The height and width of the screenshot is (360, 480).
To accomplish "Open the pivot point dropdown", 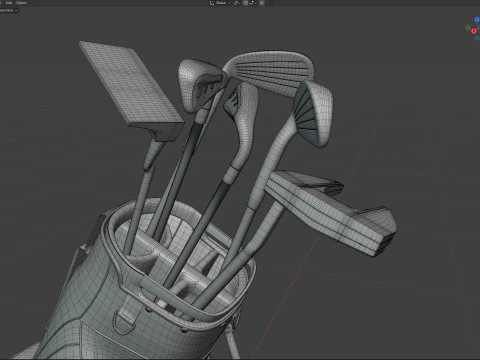I will (x=237, y=3).
